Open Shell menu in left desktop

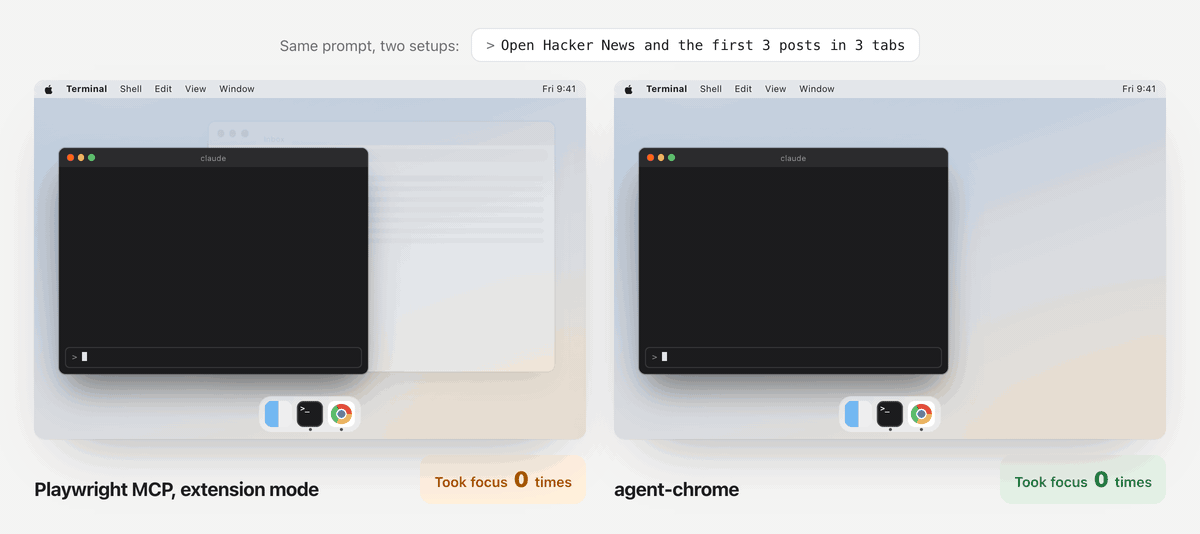click(131, 89)
